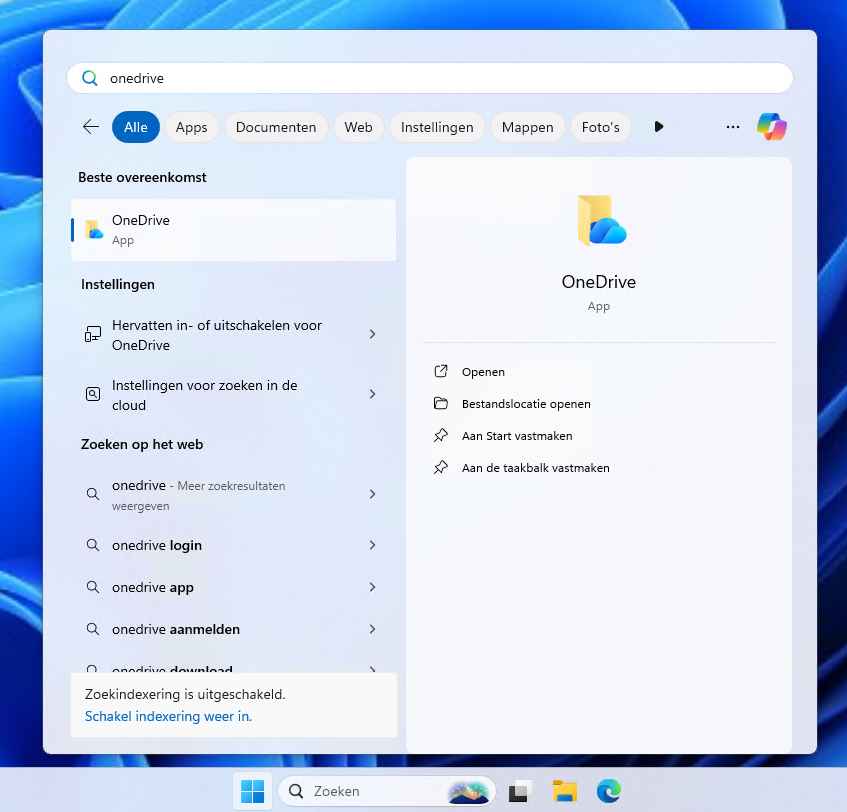Click the back arrow in search panel
847x812 pixels.
click(x=91, y=127)
